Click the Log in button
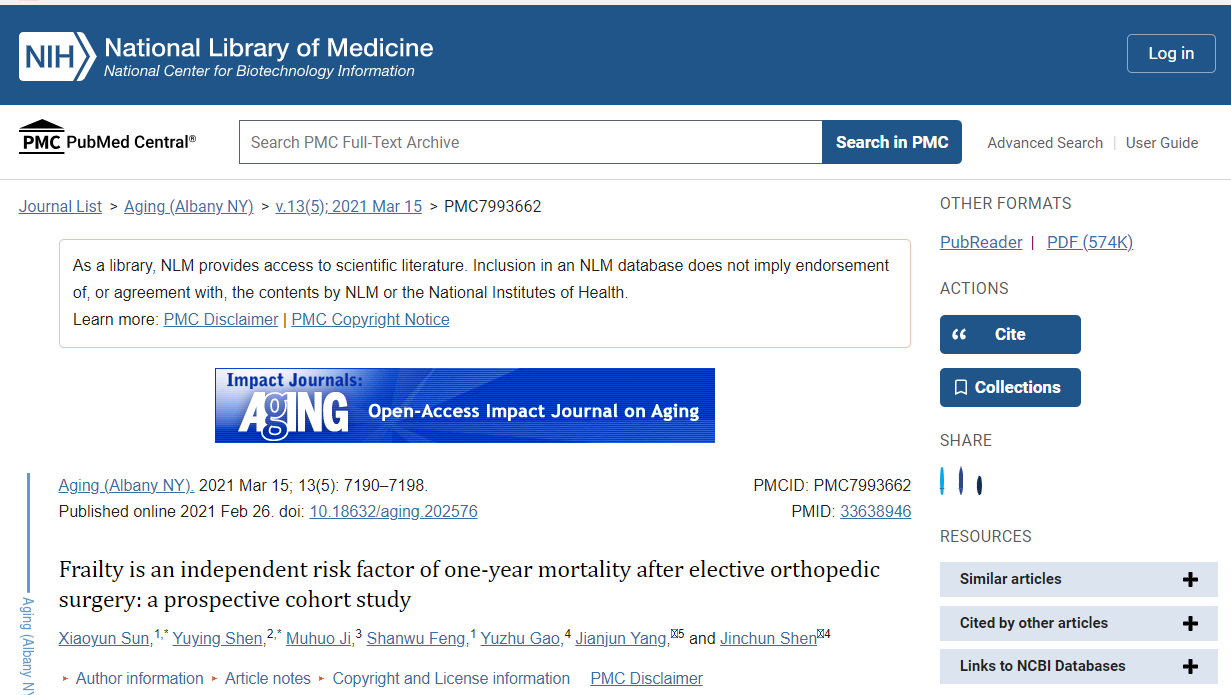Viewport: 1231px width, 695px height. click(1170, 54)
